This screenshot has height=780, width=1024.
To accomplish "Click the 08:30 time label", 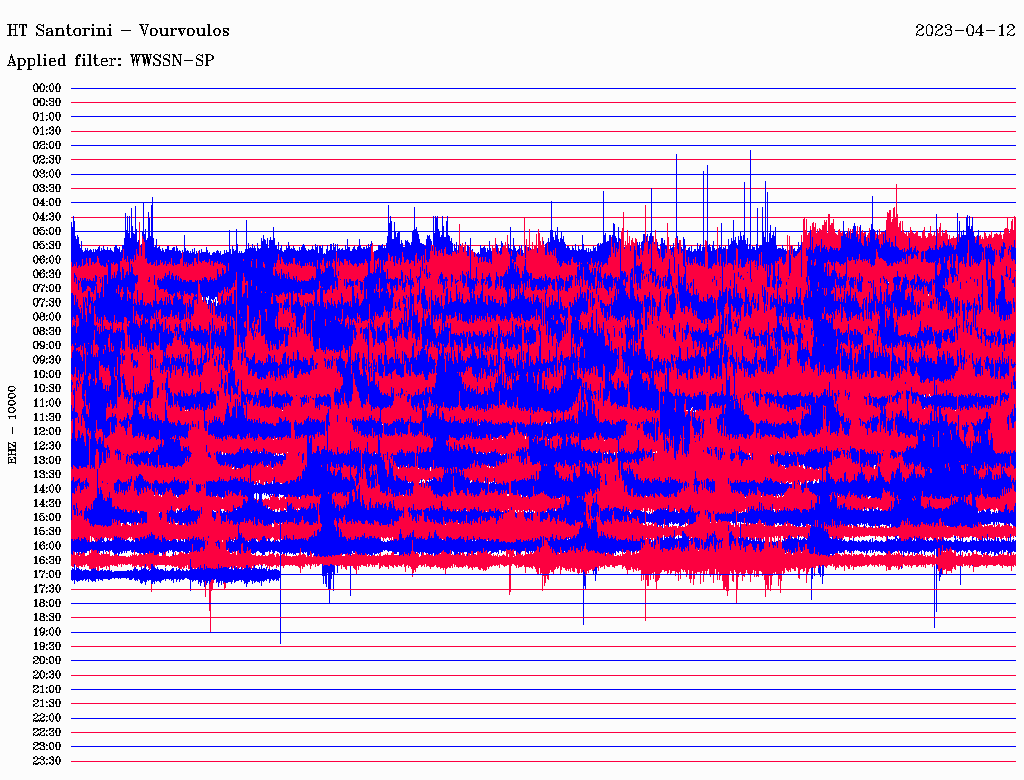I will [47, 331].
